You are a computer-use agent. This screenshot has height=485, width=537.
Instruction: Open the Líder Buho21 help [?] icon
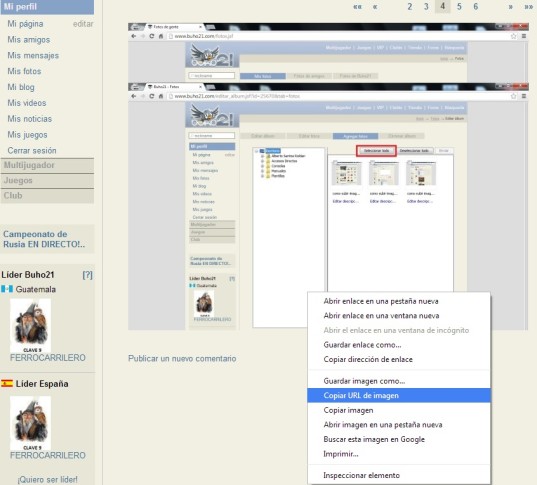87,275
